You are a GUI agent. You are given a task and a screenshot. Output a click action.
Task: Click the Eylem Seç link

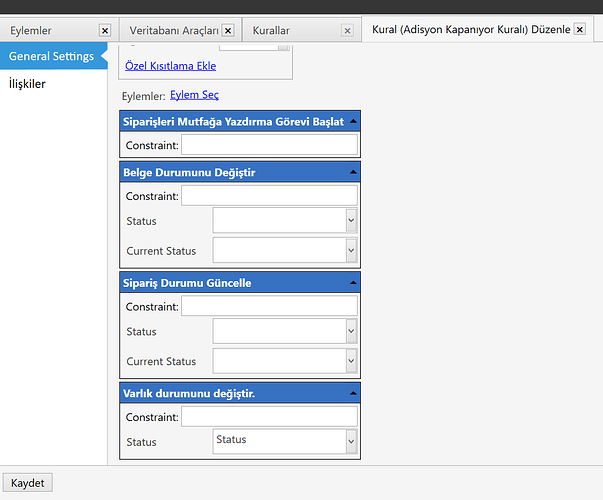coord(194,95)
